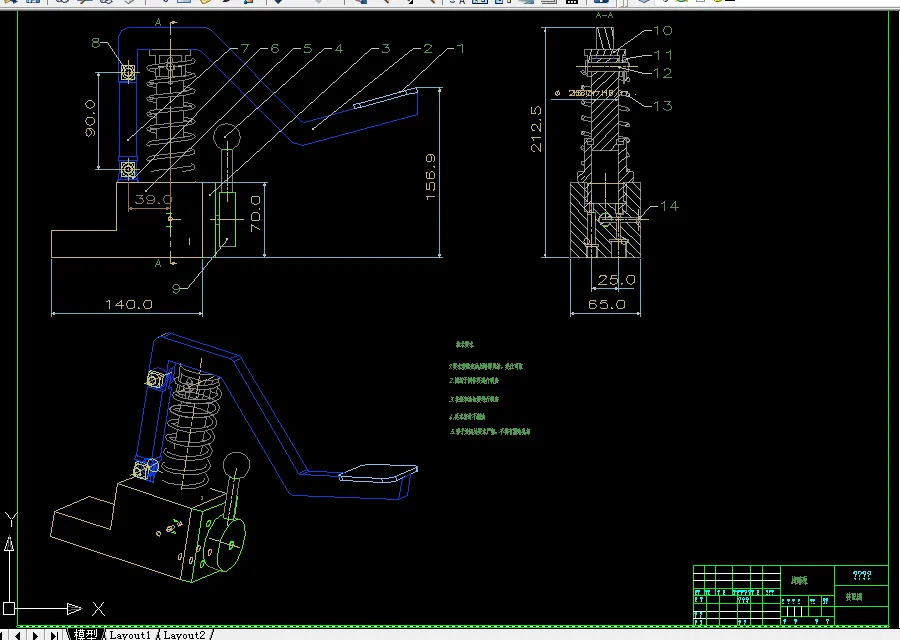Select the 90.0 dimension text
The image size is (900, 640).
point(90,118)
